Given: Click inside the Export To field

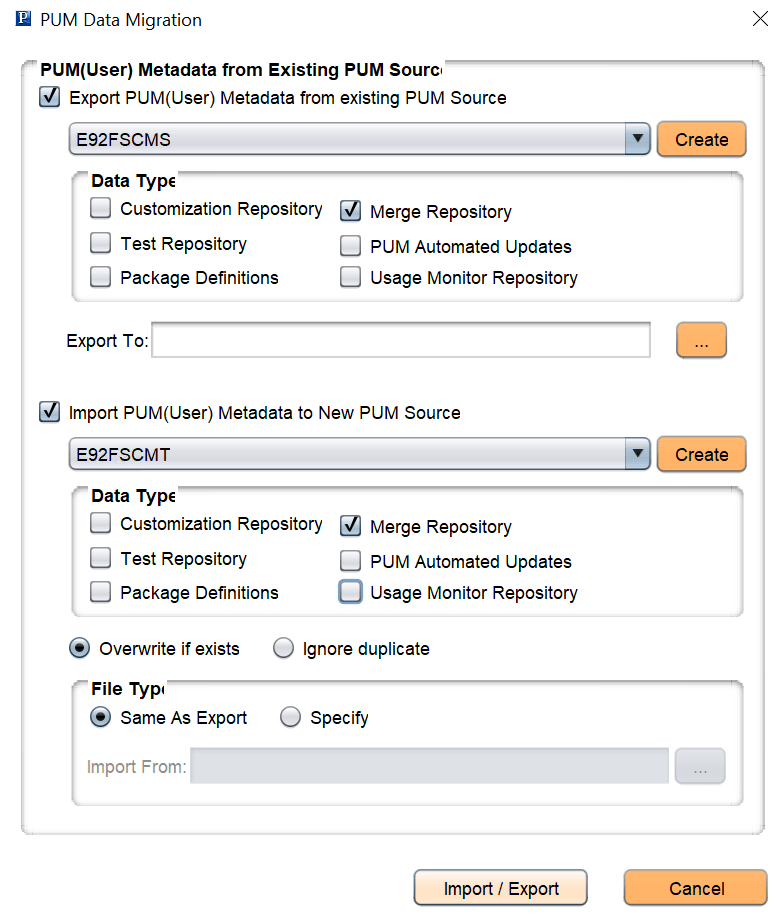Looking at the screenshot, I should coord(400,340).
